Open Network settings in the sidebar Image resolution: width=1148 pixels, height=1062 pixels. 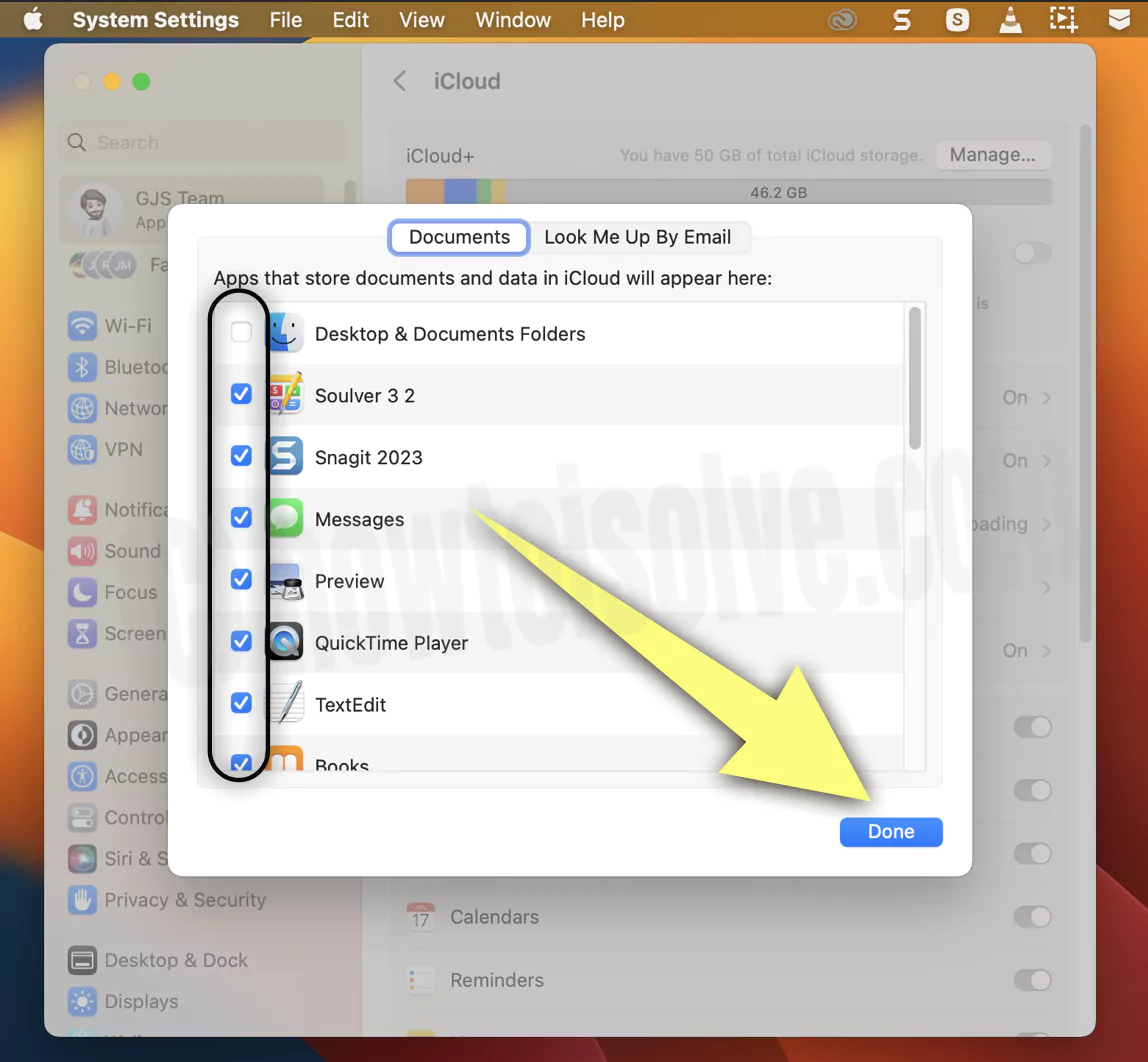click(x=118, y=408)
